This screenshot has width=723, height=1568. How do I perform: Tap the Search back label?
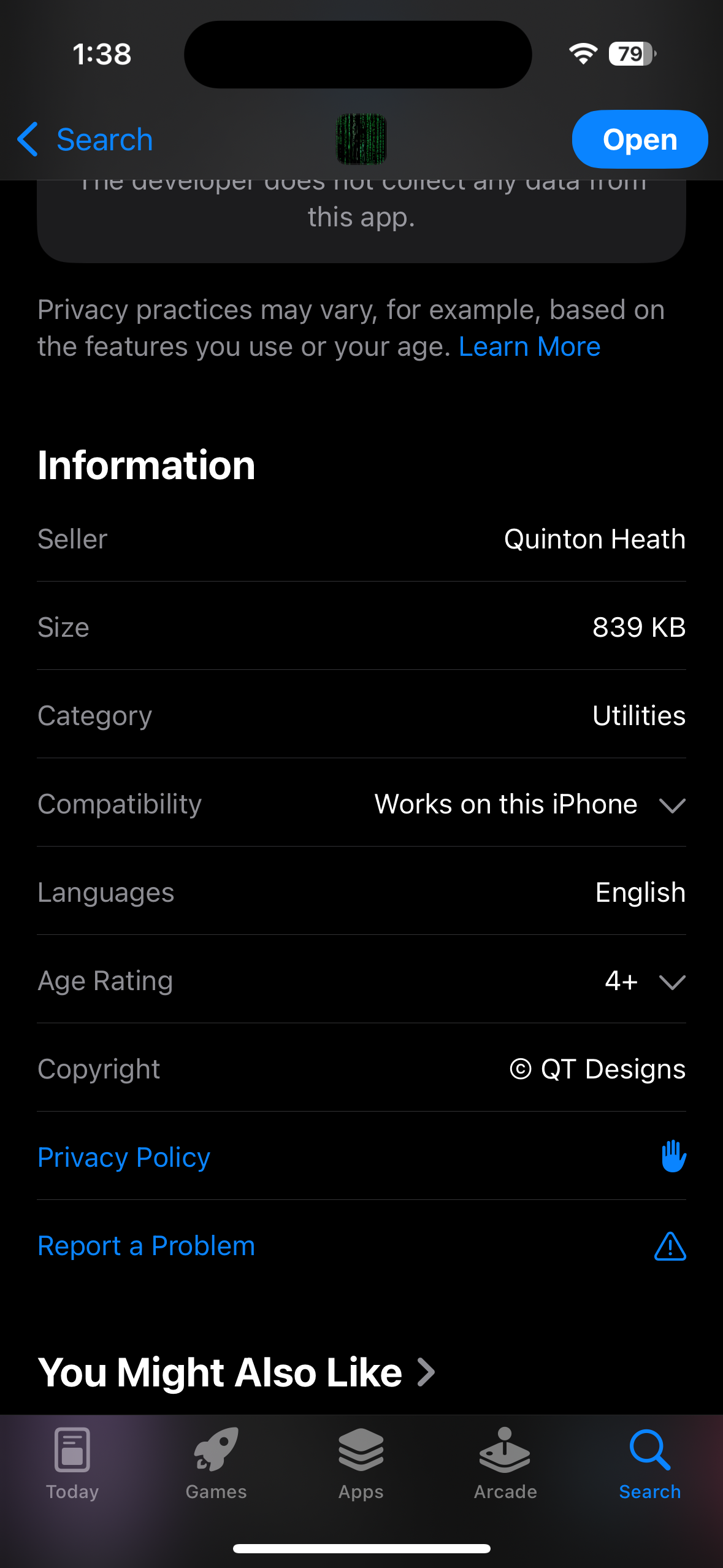click(104, 140)
